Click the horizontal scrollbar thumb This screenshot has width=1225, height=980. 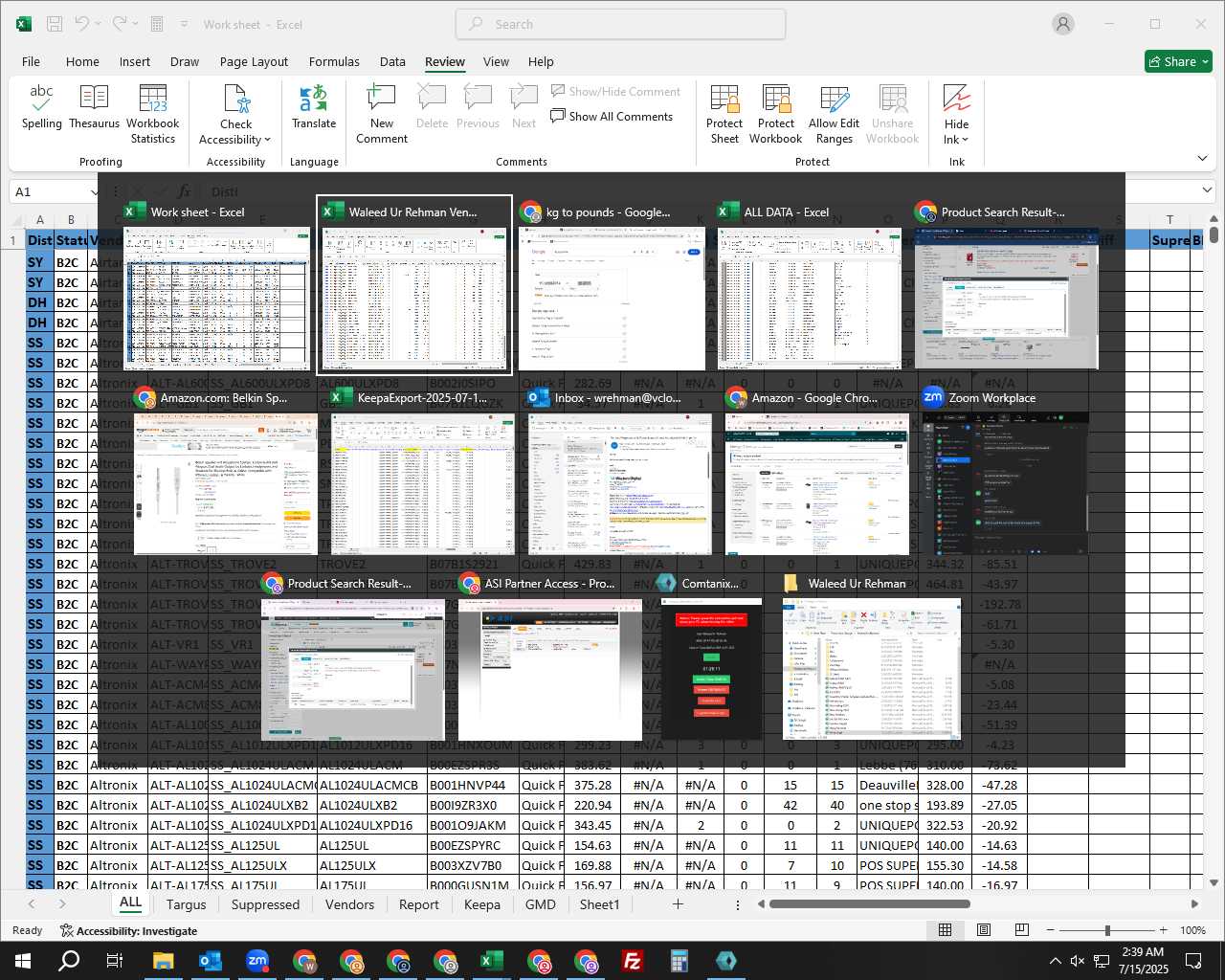[x=870, y=903]
